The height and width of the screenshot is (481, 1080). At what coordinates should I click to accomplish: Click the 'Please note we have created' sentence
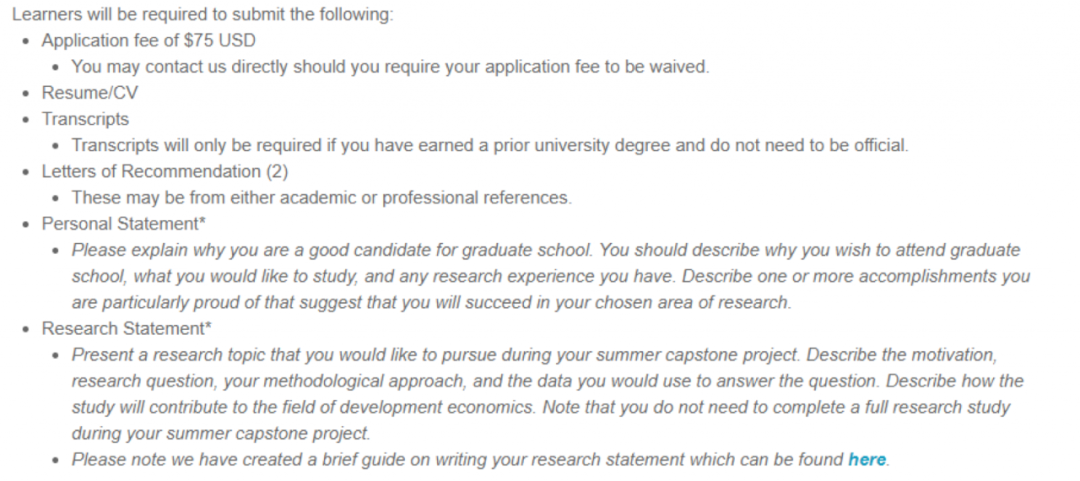point(458,459)
